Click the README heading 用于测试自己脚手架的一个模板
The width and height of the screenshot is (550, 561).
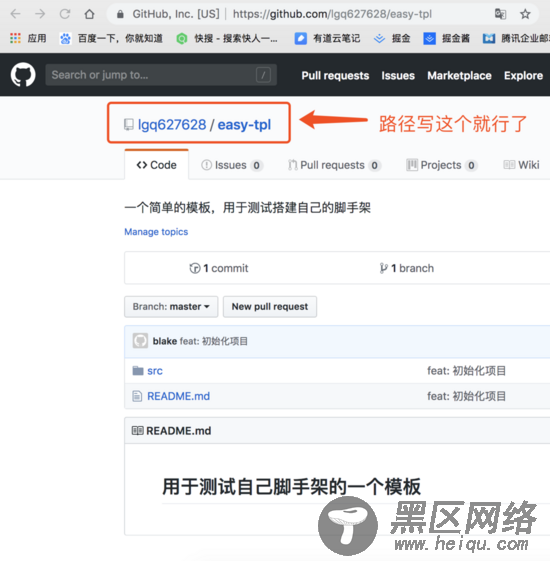point(291,487)
